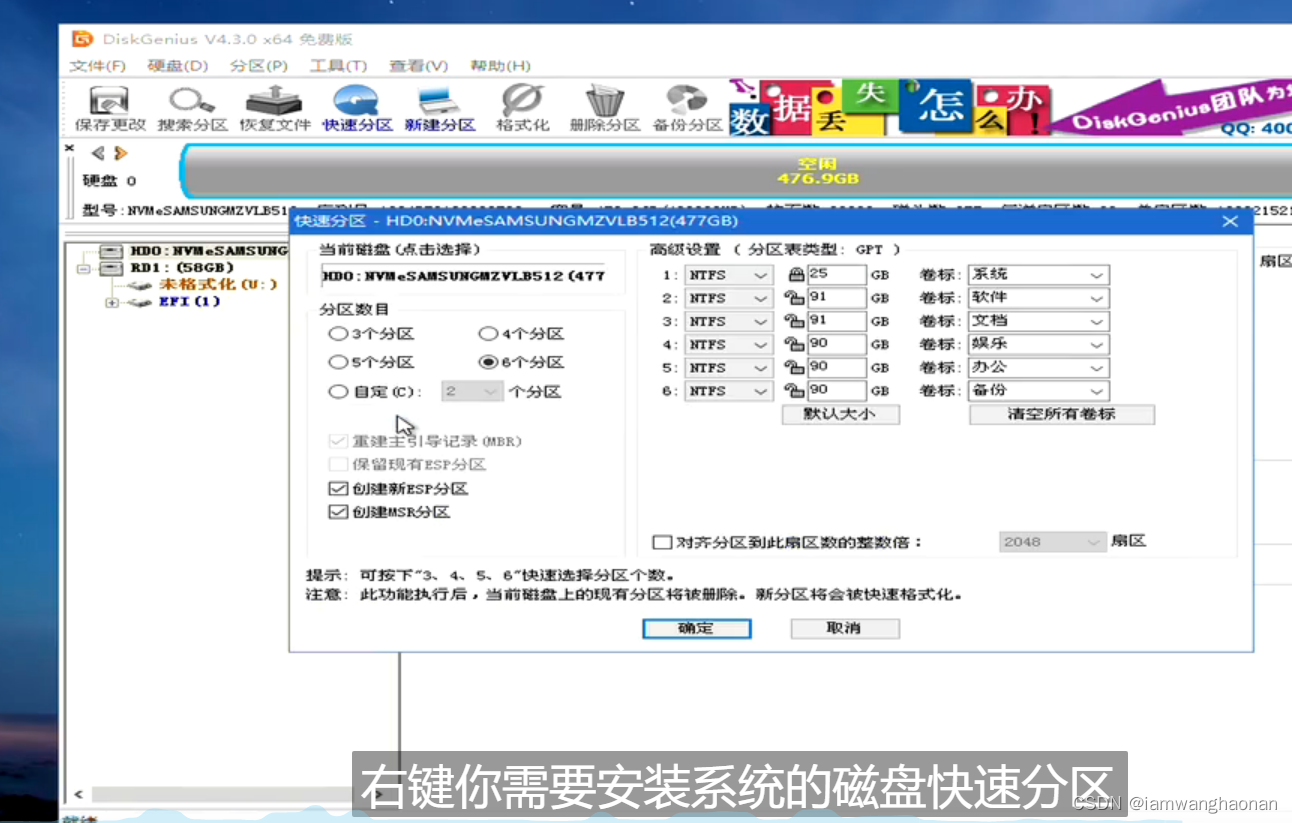Select HD0:NVMeSAMSUNG in the disk tree

coord(209,251)
